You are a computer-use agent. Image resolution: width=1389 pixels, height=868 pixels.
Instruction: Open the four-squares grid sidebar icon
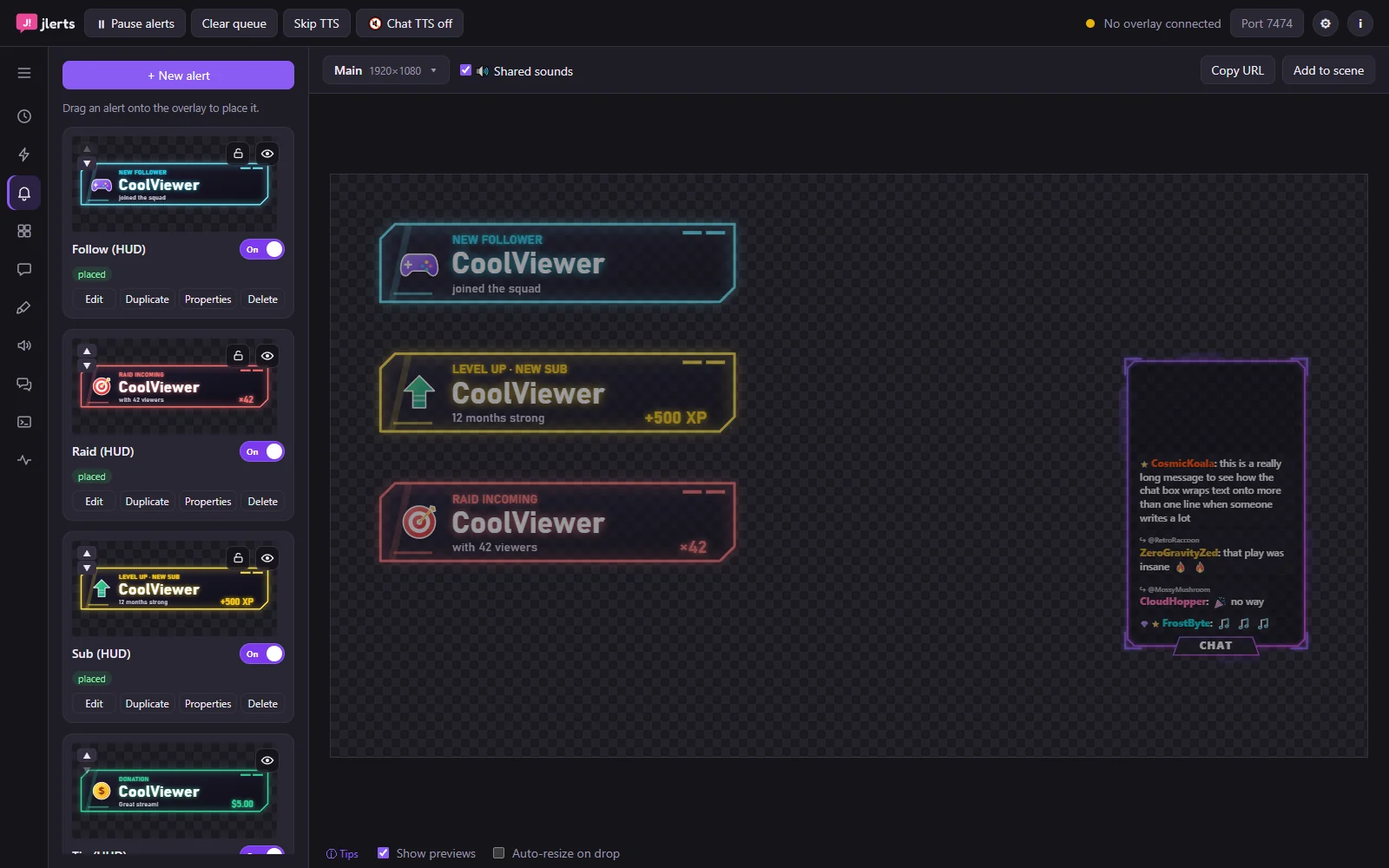[24, 231]
